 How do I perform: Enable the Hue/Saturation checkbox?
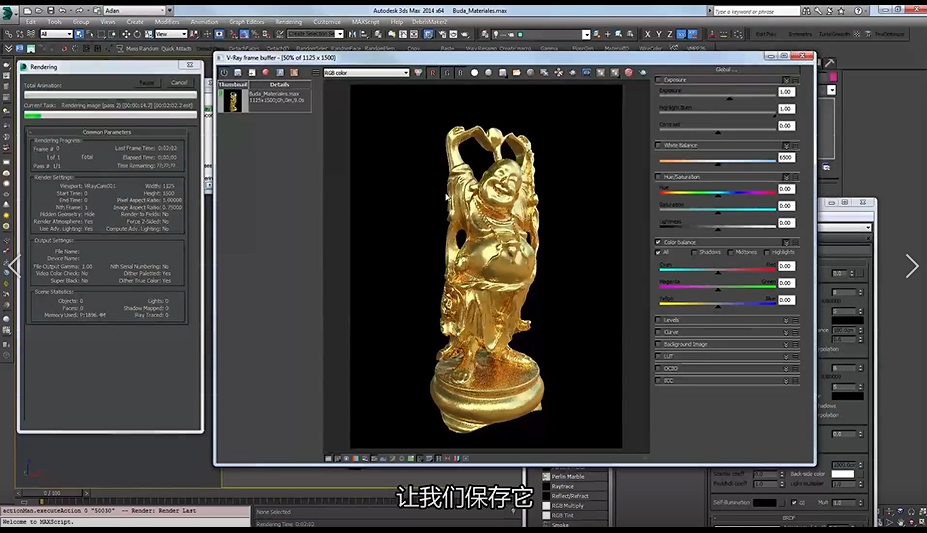(x=659, y=177)
